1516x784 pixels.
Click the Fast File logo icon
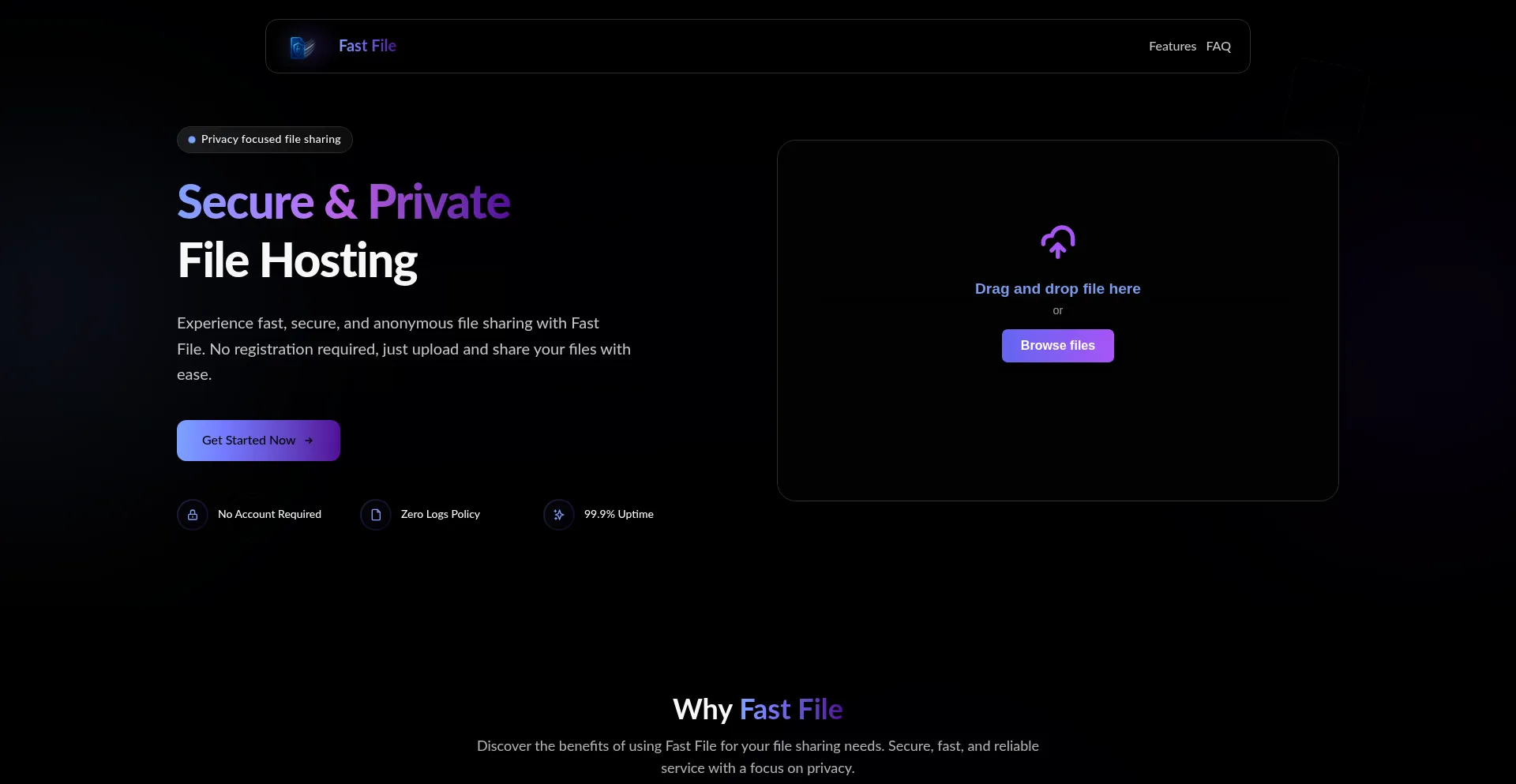click(x=302, y=47)
